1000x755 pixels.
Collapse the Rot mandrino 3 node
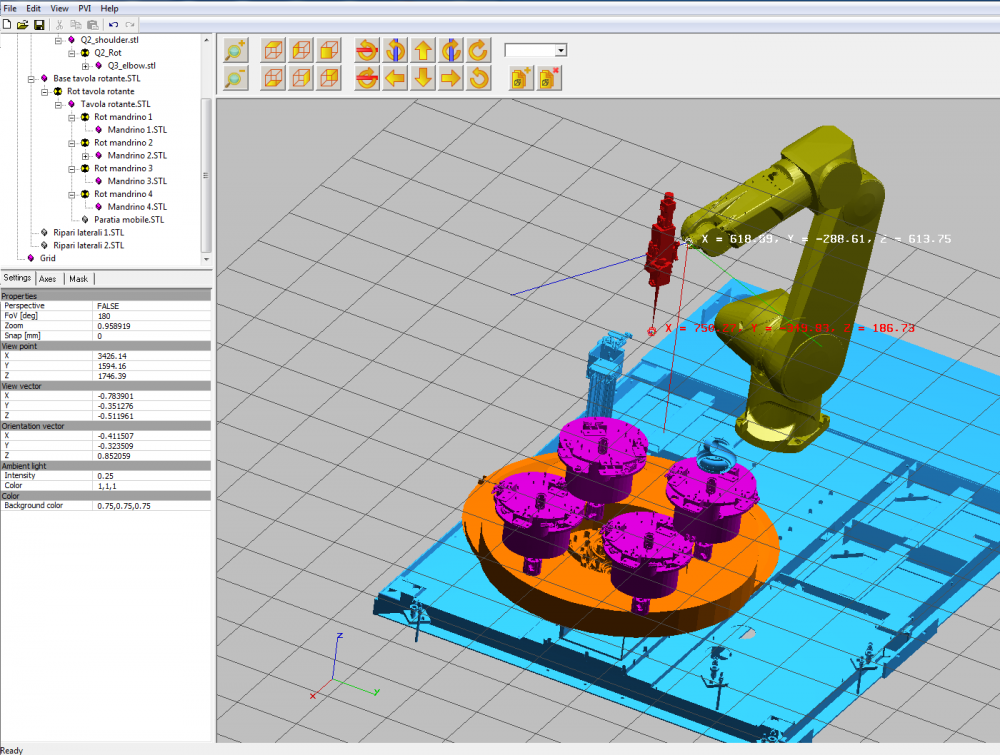[x=72, y=169]
